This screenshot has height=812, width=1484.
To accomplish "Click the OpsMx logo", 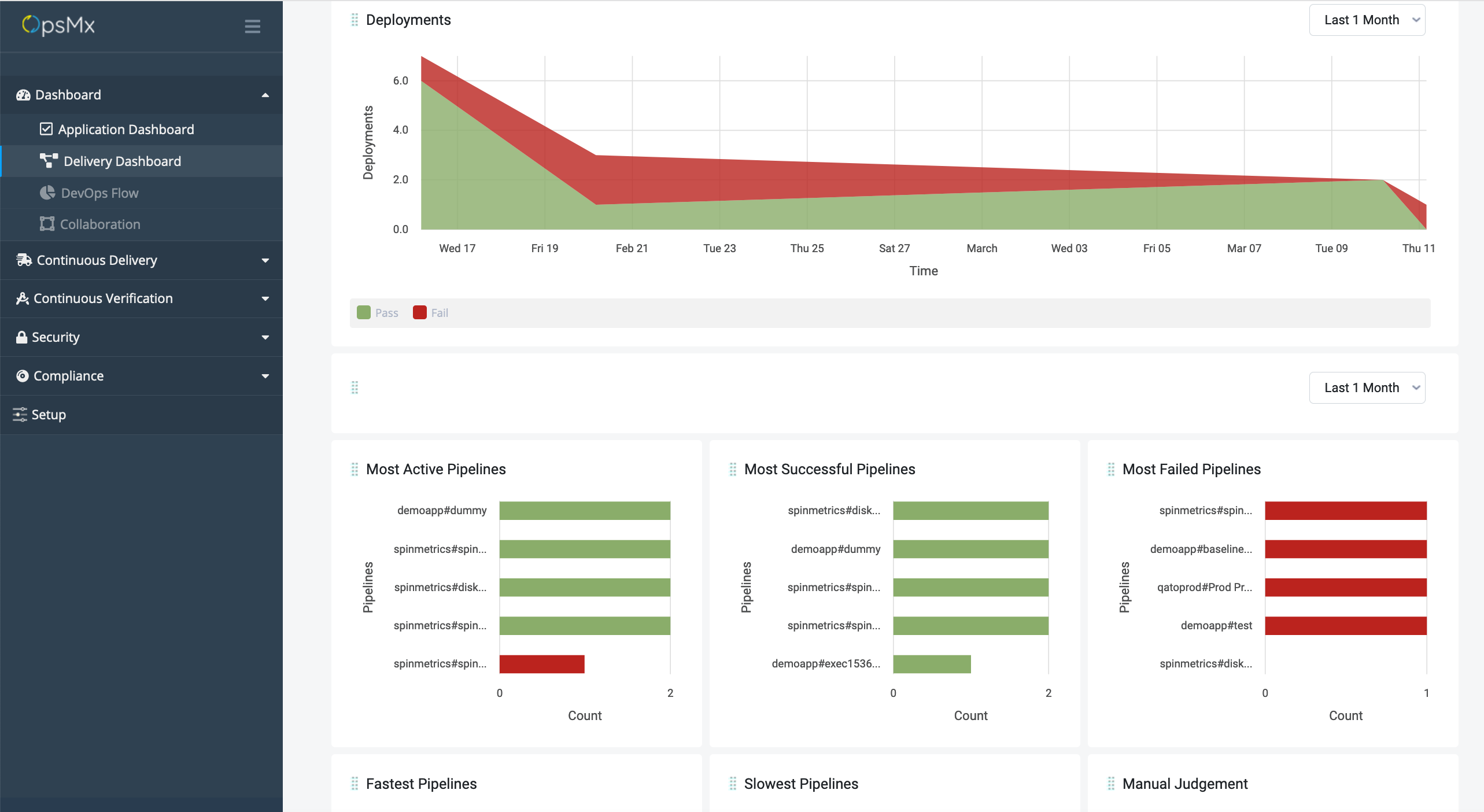I will pos(58,25).
